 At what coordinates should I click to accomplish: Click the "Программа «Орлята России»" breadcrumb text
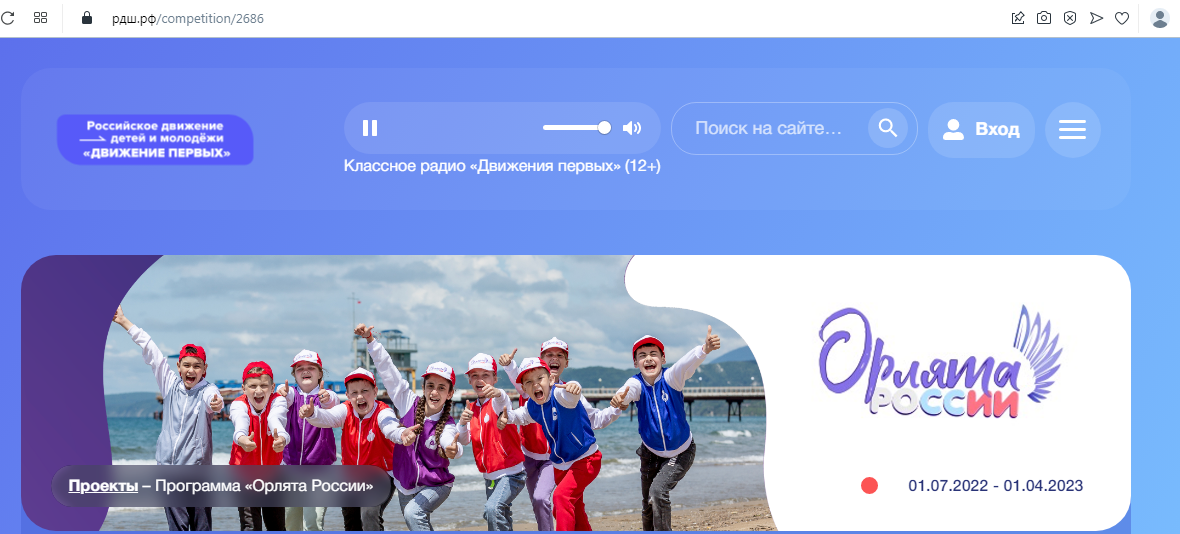[x=264, y=486]
